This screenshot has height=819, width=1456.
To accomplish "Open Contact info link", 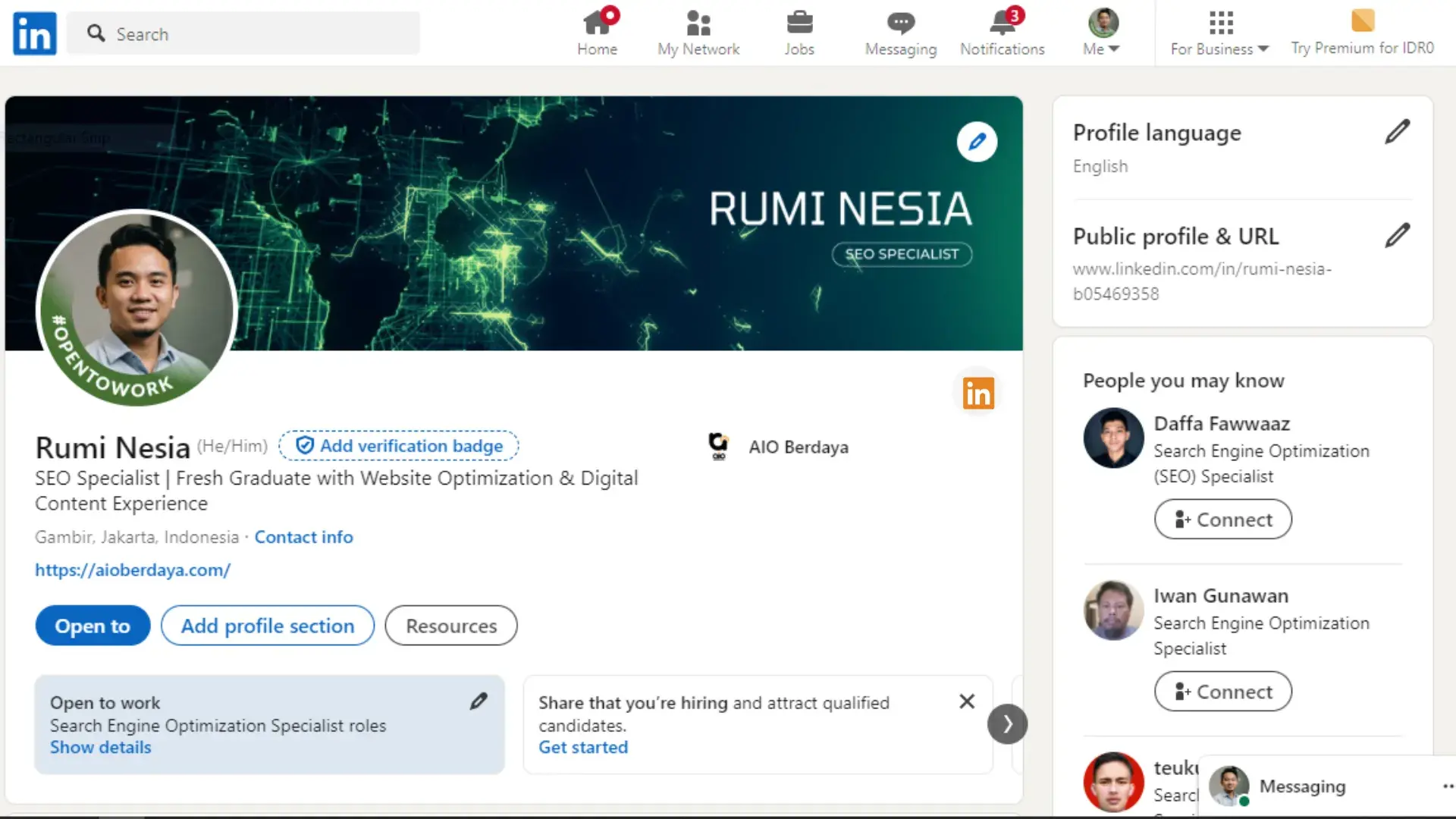I will tap(303, 537).
